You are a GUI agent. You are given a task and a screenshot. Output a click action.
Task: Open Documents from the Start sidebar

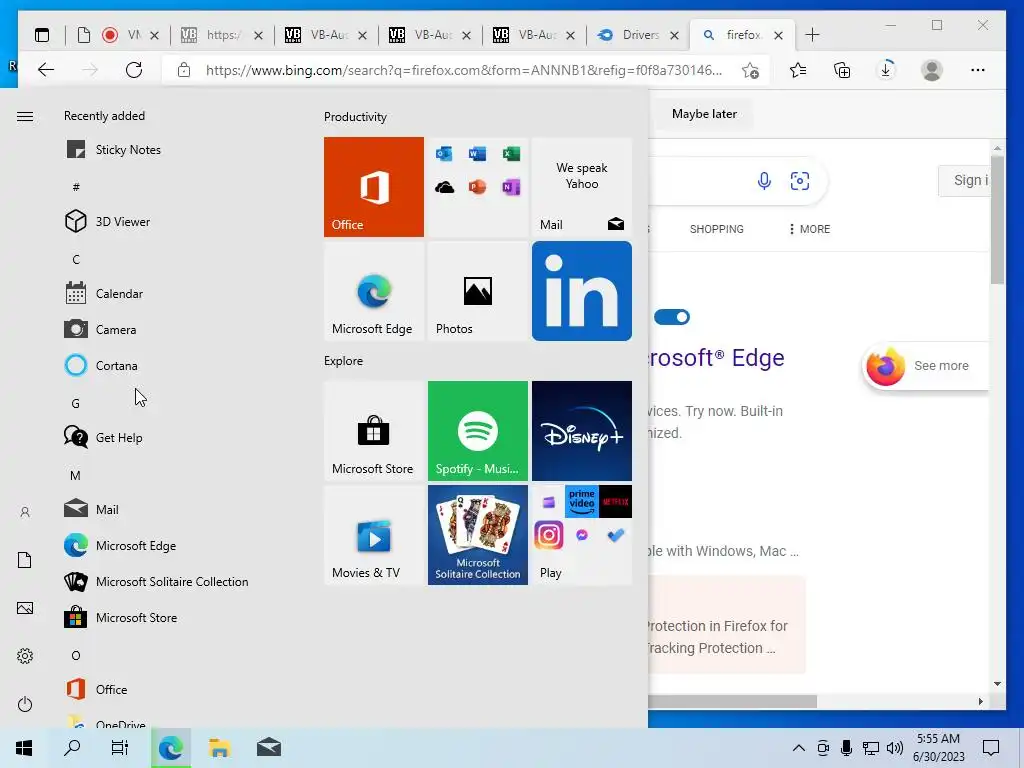click(x=25, y=560)
